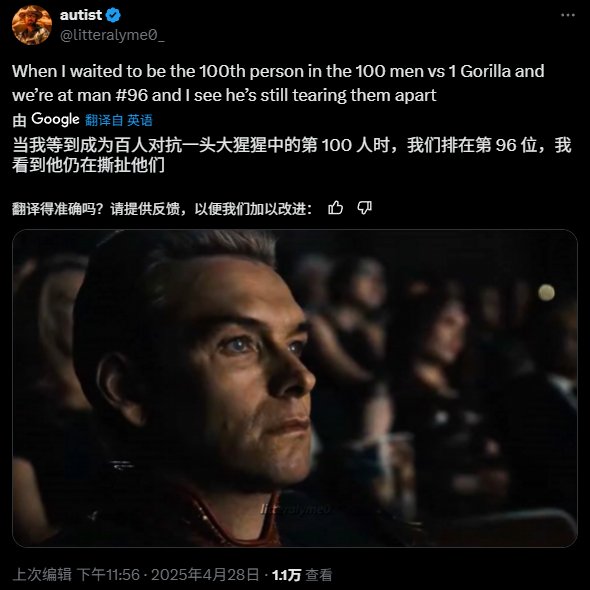
Task: Open the author's profile avatar
Action: tap(32, 25)
